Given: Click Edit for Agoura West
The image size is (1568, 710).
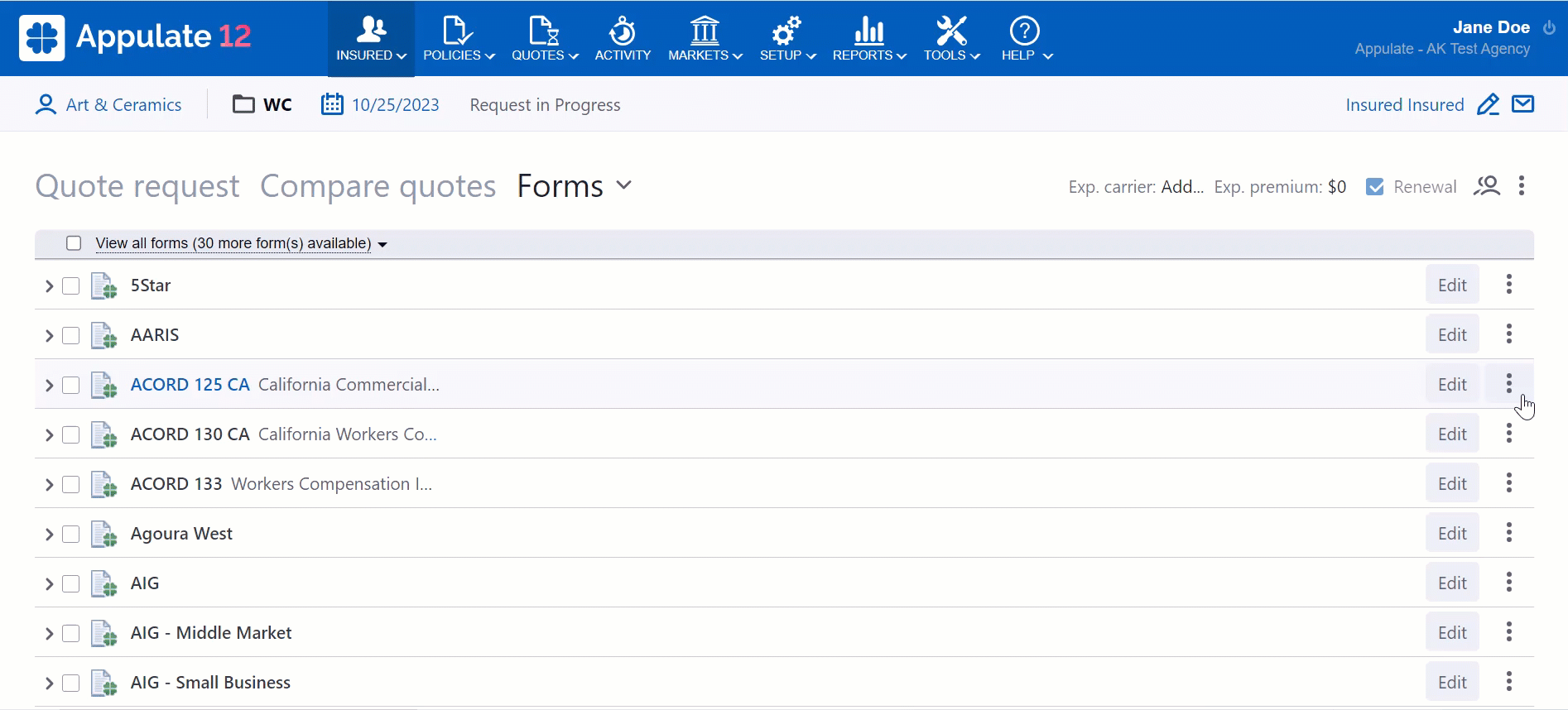Looking at the screenshot, I should coord(1452,533).
